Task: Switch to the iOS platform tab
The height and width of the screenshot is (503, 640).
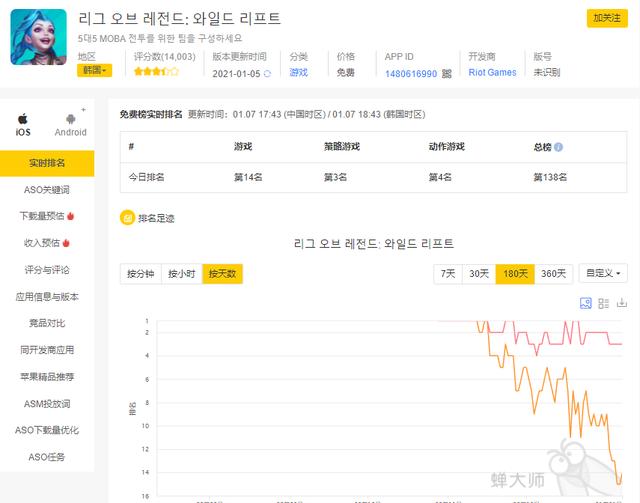Action: click(x=23, y=125)
